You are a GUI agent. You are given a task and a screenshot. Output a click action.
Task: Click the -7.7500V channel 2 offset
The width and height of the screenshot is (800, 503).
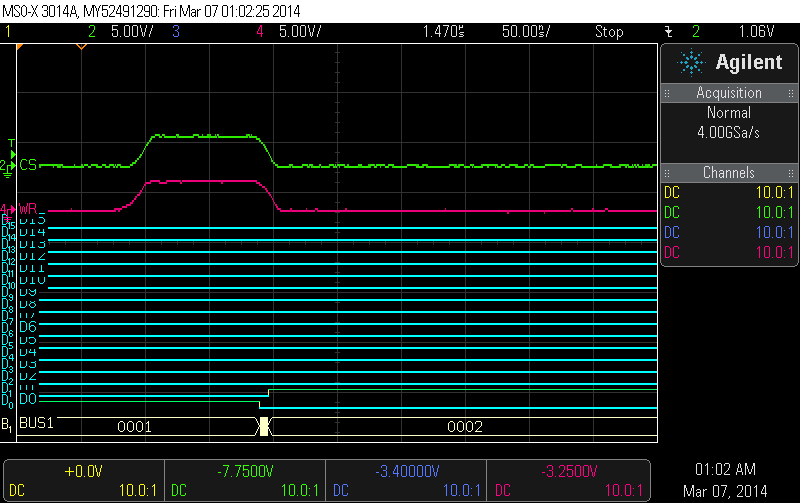click(245, 471)
